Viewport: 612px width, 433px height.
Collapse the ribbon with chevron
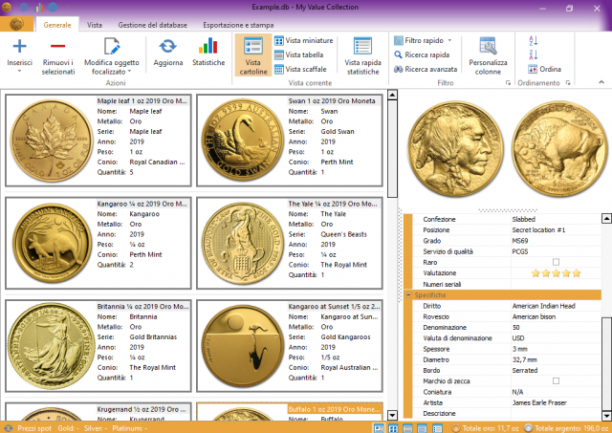(x=601, y=82)
